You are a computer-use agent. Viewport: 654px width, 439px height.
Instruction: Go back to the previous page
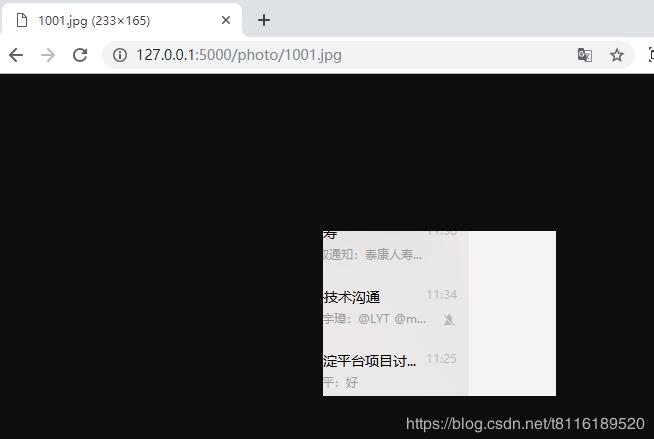[16, 55]
